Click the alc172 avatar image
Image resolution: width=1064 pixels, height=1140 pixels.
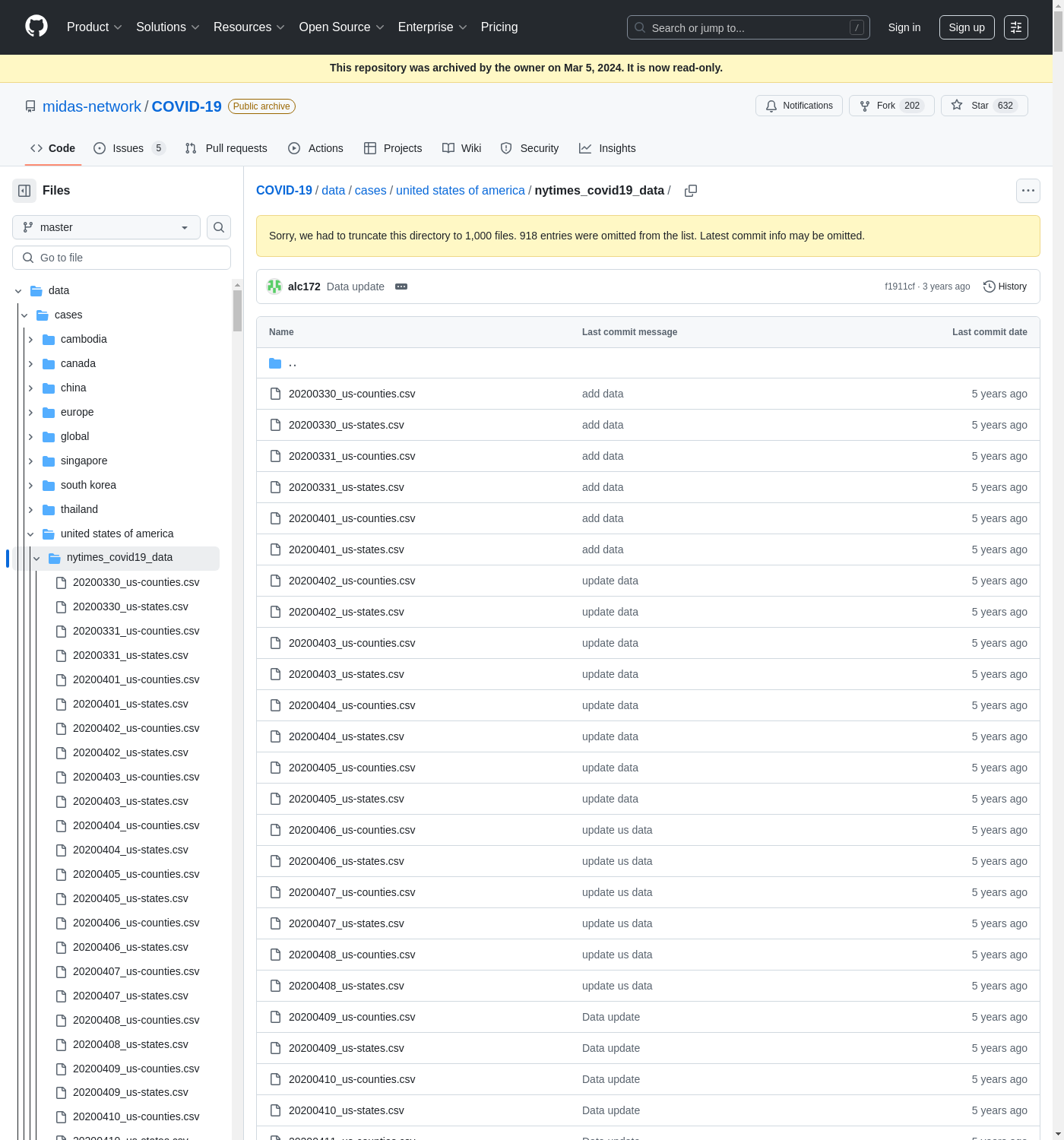(x=274, y=287)
